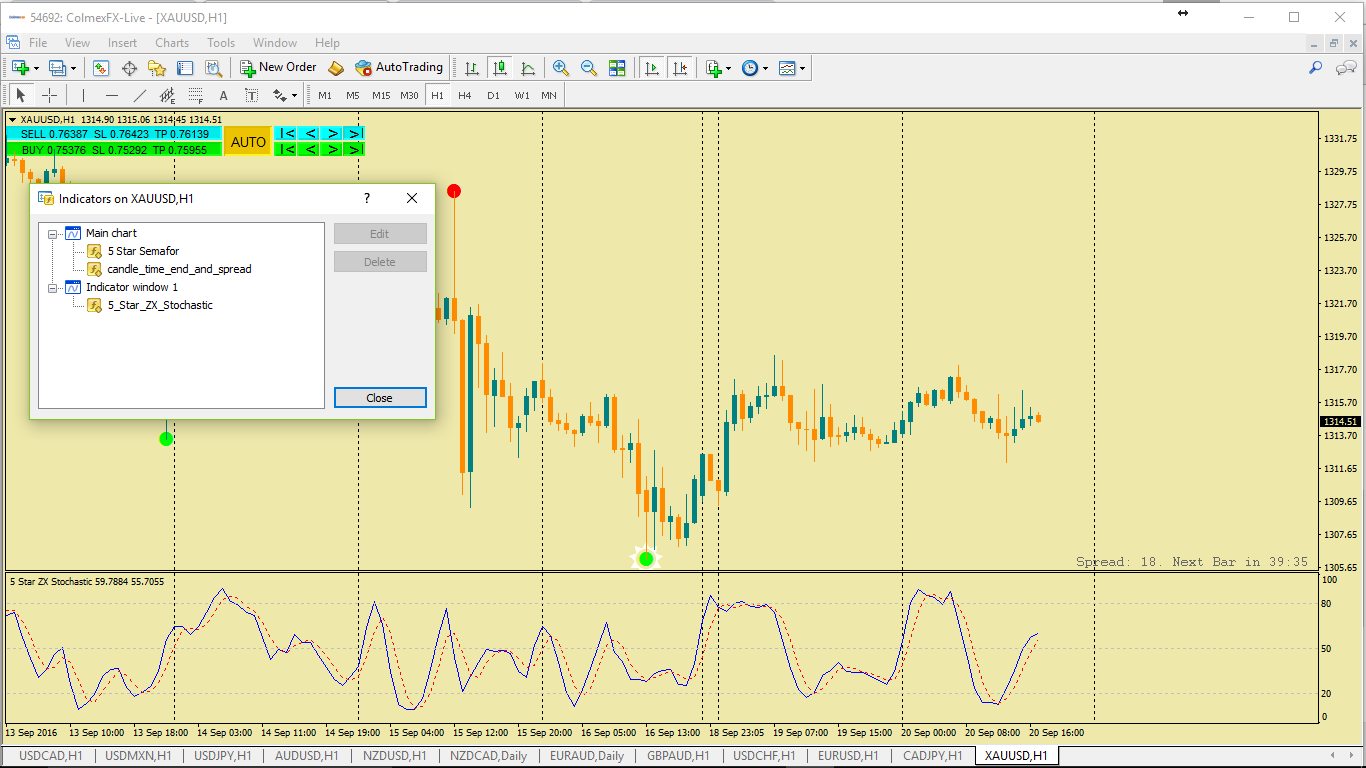1366x768 pixels.
Task: Collapse the Main chart tree node
Action: point(53,233)
